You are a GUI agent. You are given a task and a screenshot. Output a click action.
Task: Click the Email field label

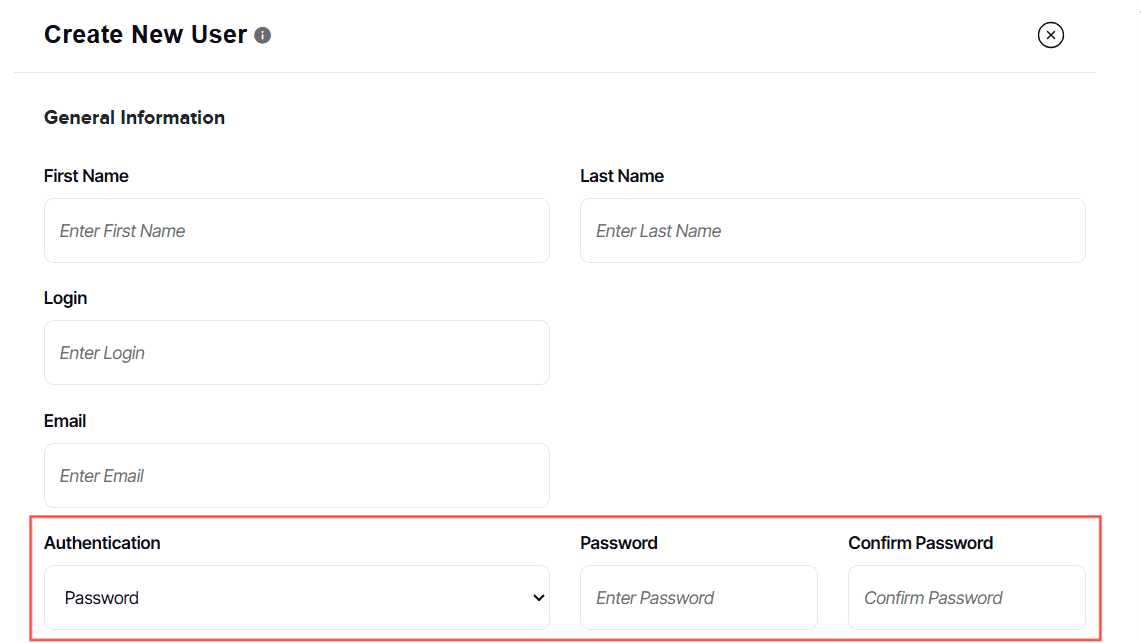point(65,421)
